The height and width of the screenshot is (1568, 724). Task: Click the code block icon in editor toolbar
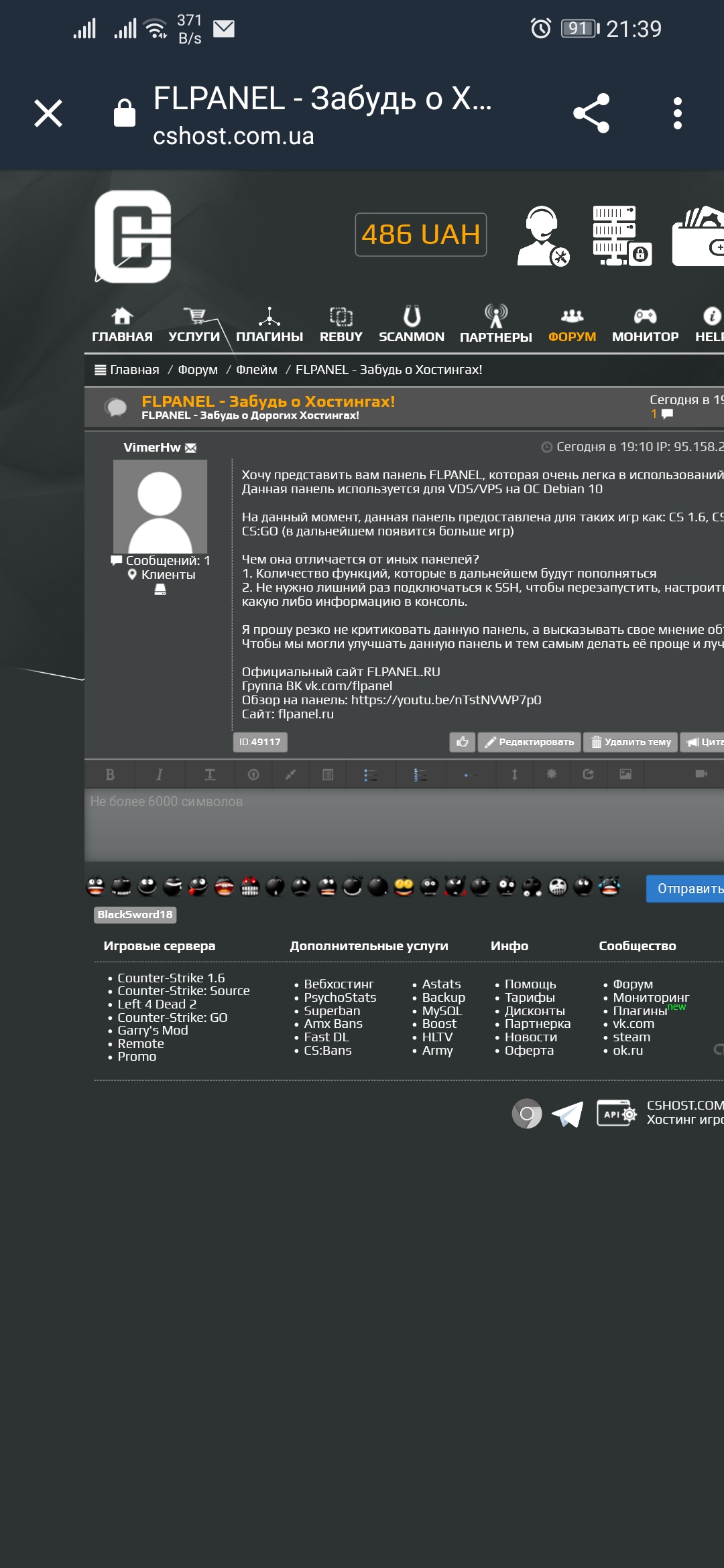(328, 775)
